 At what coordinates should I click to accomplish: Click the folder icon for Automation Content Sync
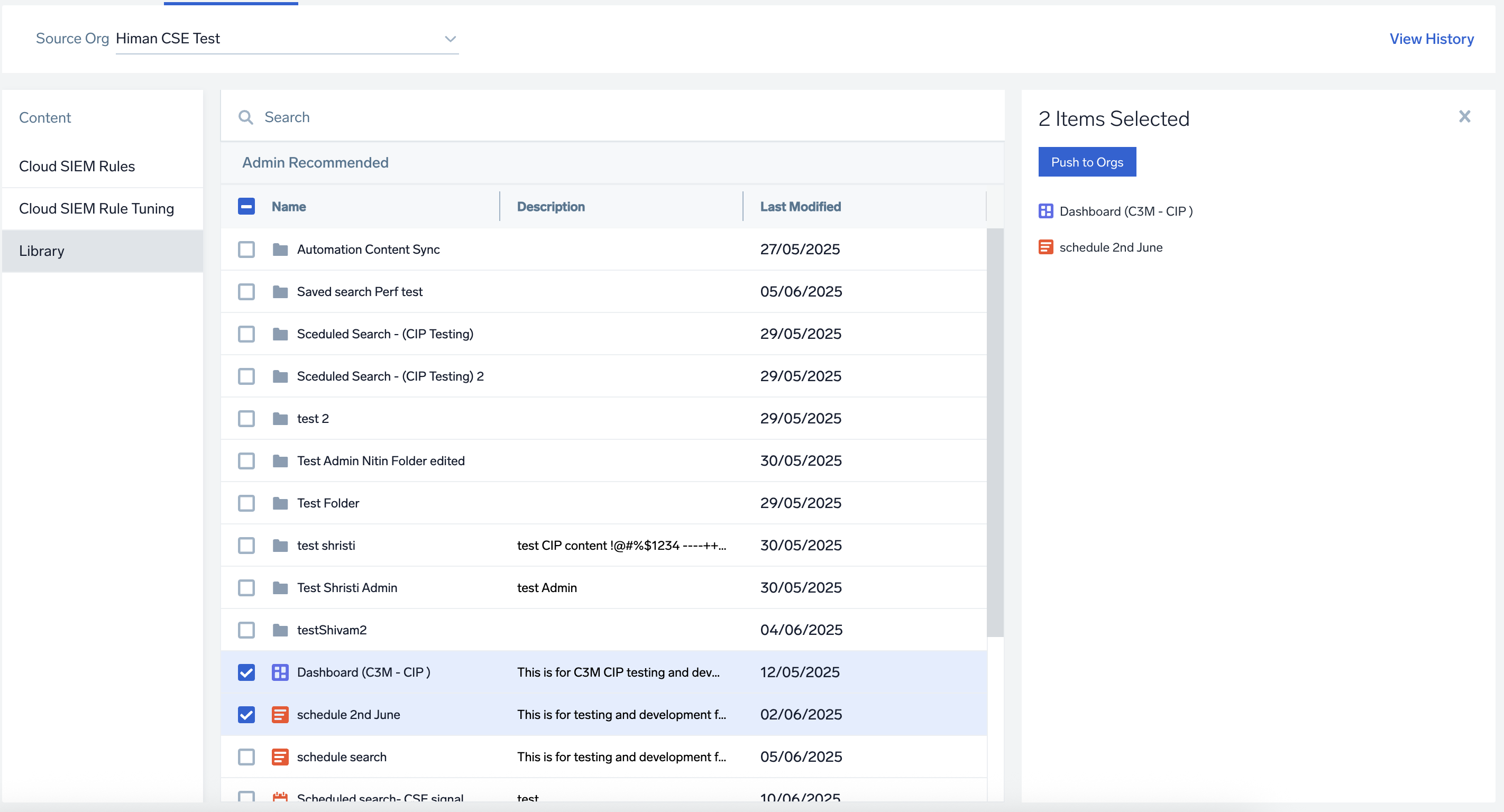click(x=280, y=250)
